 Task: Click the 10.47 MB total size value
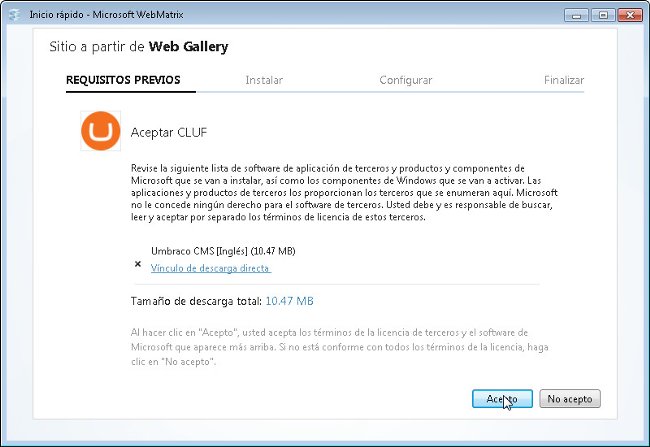[289, 301]
